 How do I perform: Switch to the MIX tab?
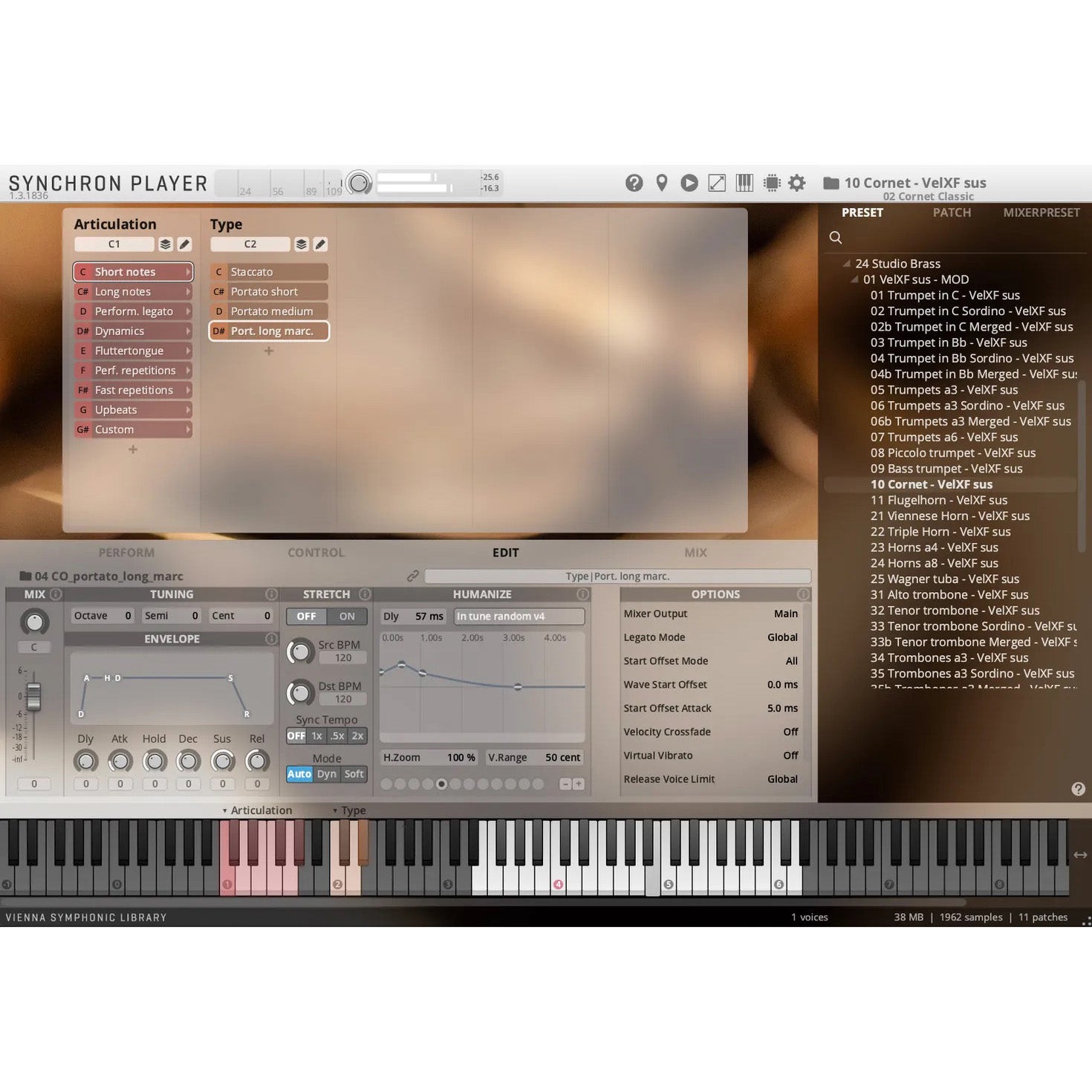coord(695,553)
